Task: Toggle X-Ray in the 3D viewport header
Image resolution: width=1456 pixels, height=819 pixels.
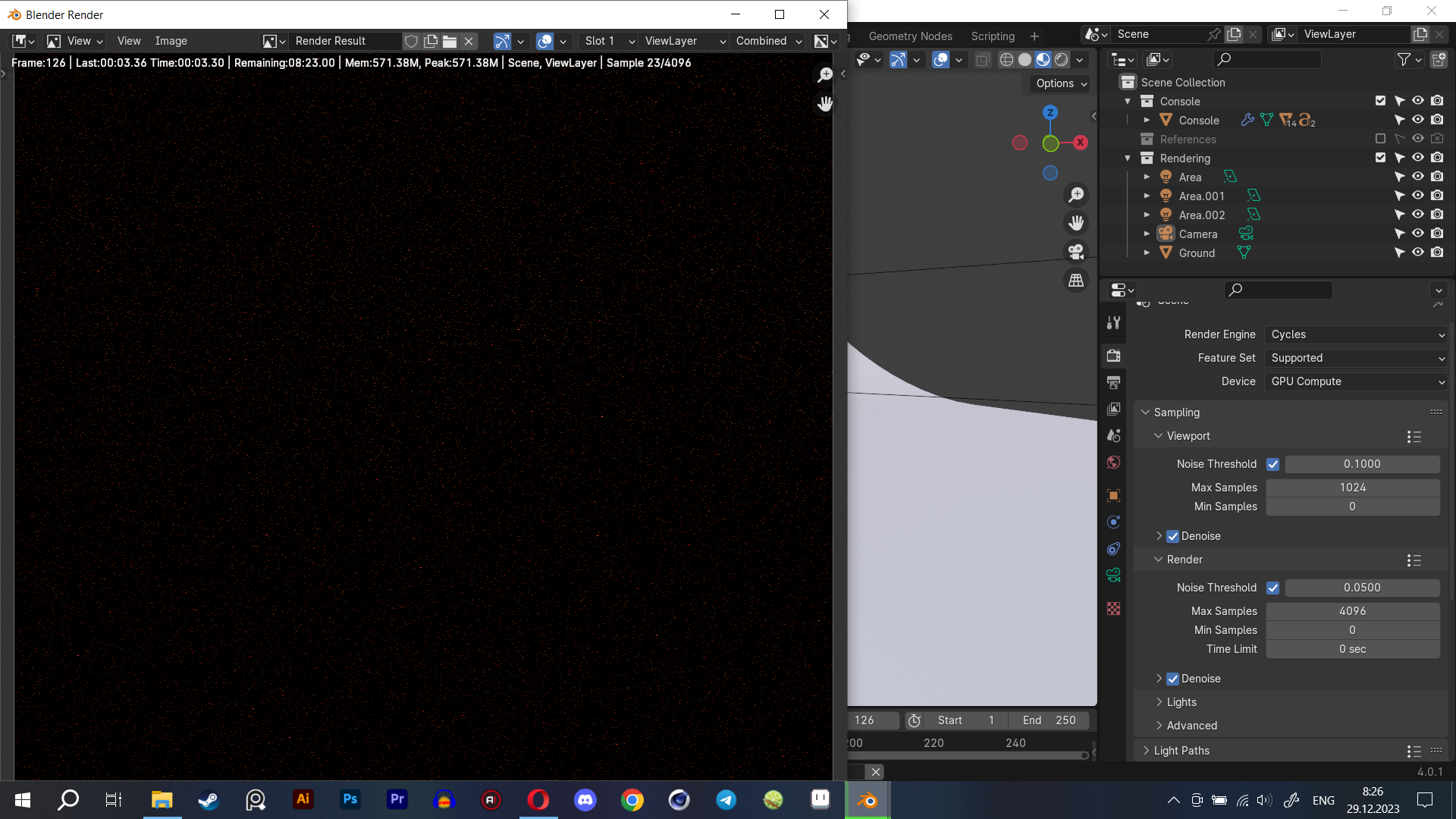Action: [x=983, y=59]
